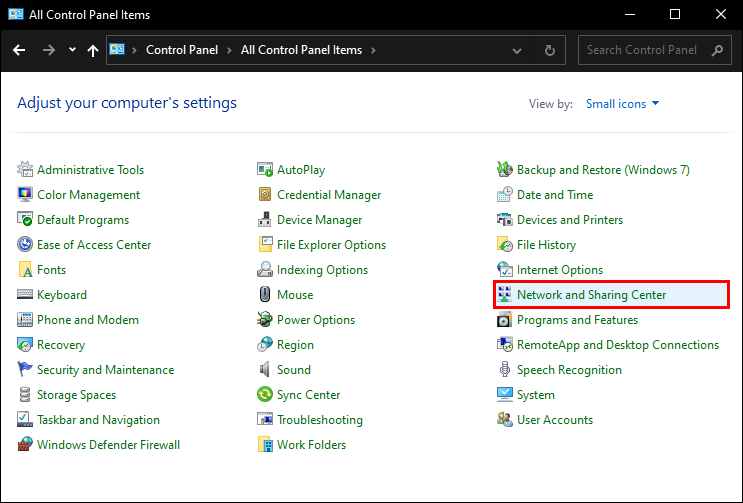Image resolution: width=743 pixels, height=503 pixels.
Task: Open Devices and Printers link
Action: [570, 220]
